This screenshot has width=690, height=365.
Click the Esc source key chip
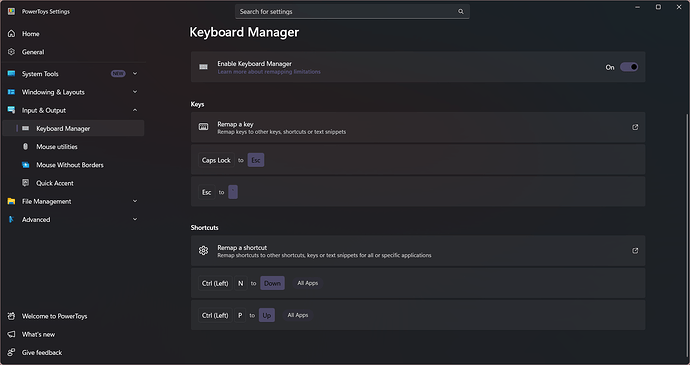(206, 192)
